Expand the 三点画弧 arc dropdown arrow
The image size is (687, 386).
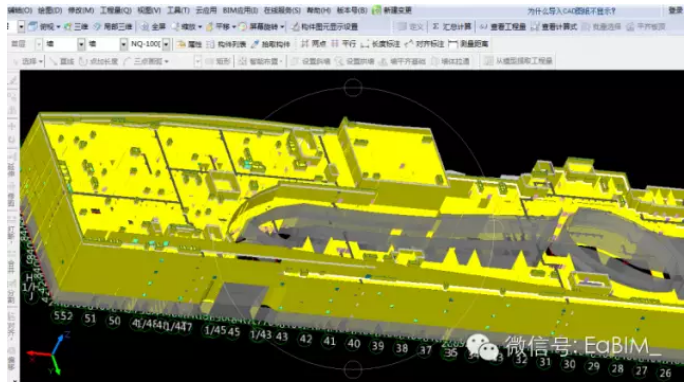pos(166,62)
